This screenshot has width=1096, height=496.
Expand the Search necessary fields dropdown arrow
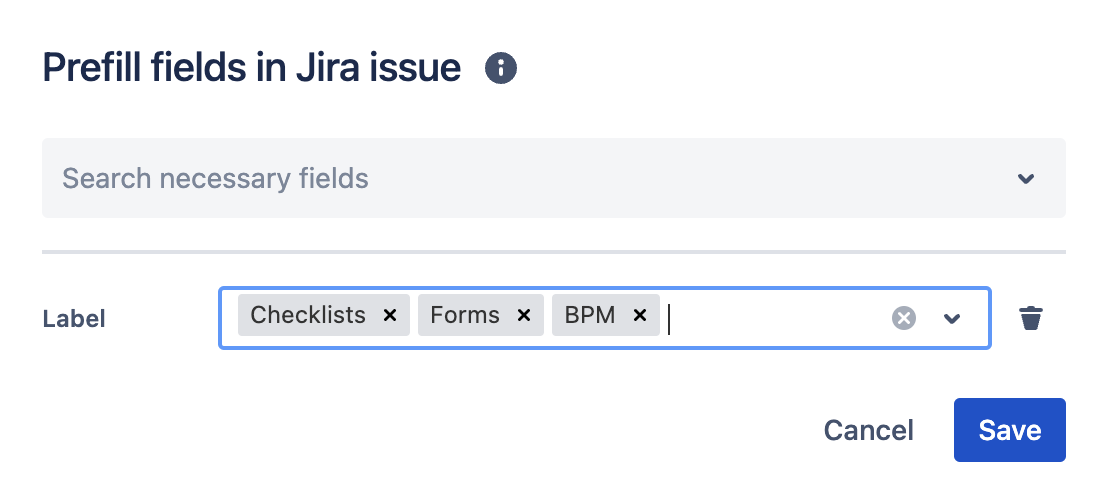coord(1025,179)
